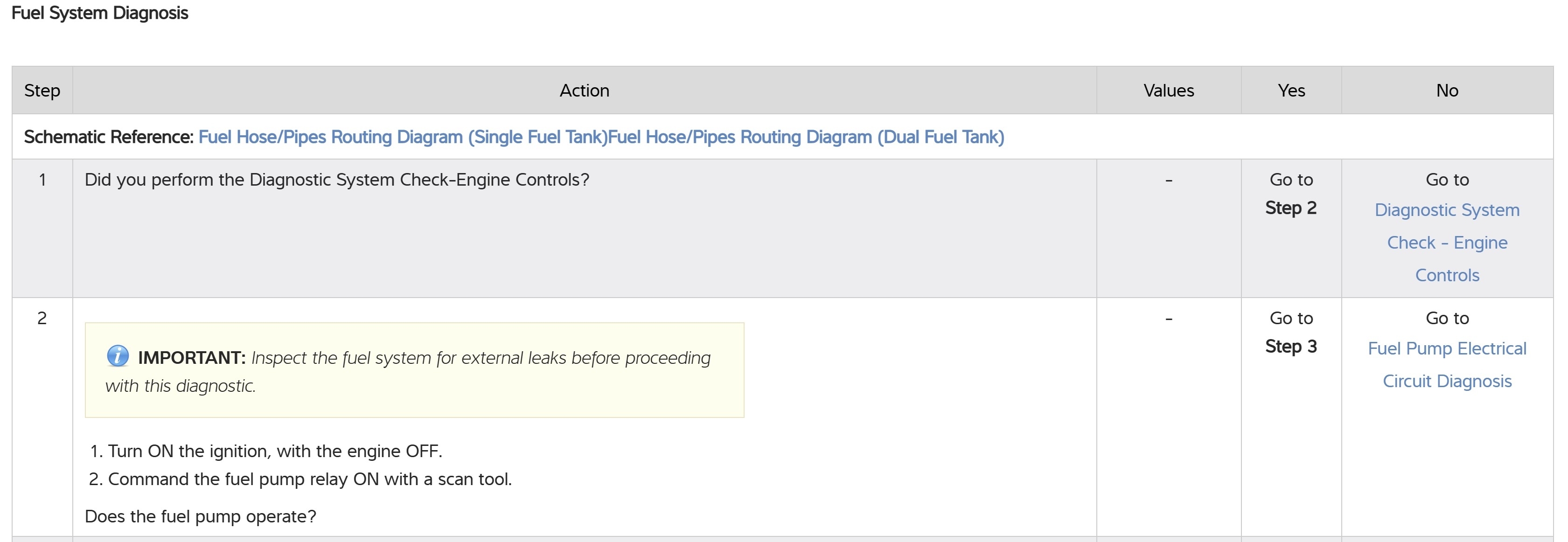The image size is (1568, 542).
Task: Click the 'Values' column header
Action: (1169, 90)
